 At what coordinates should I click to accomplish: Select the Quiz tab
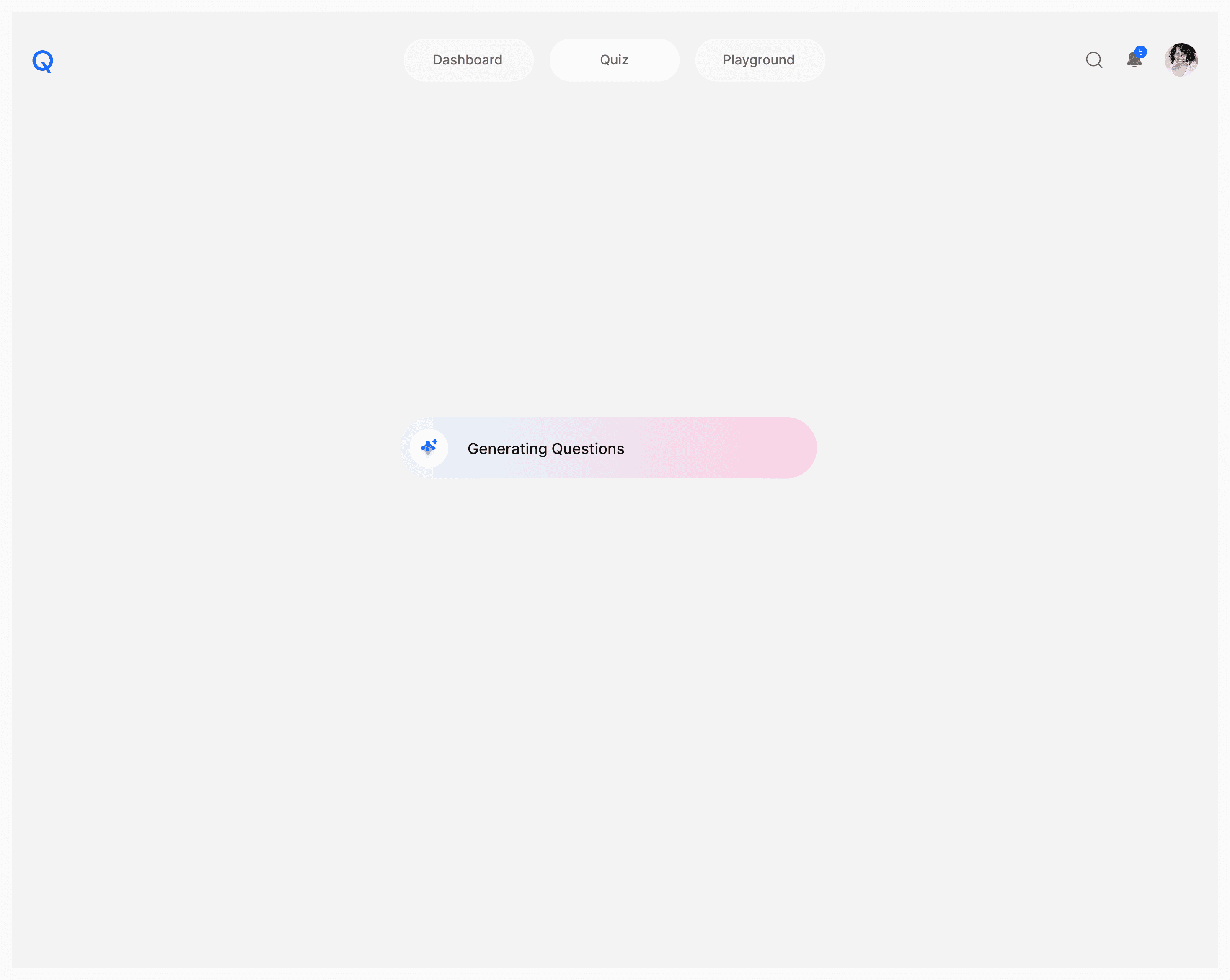coord(614,60)
